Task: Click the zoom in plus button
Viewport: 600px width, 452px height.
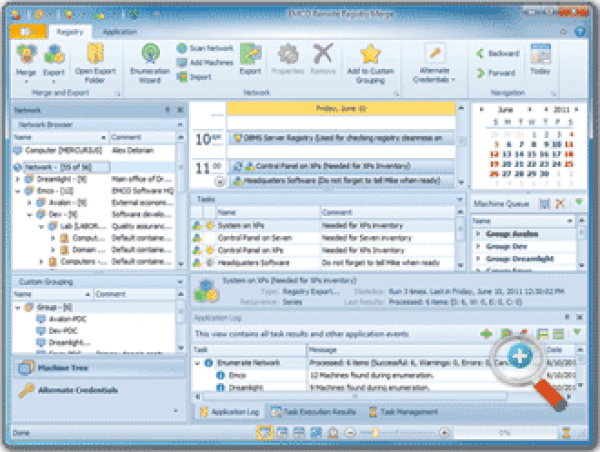Action: [x=444, y=433]
